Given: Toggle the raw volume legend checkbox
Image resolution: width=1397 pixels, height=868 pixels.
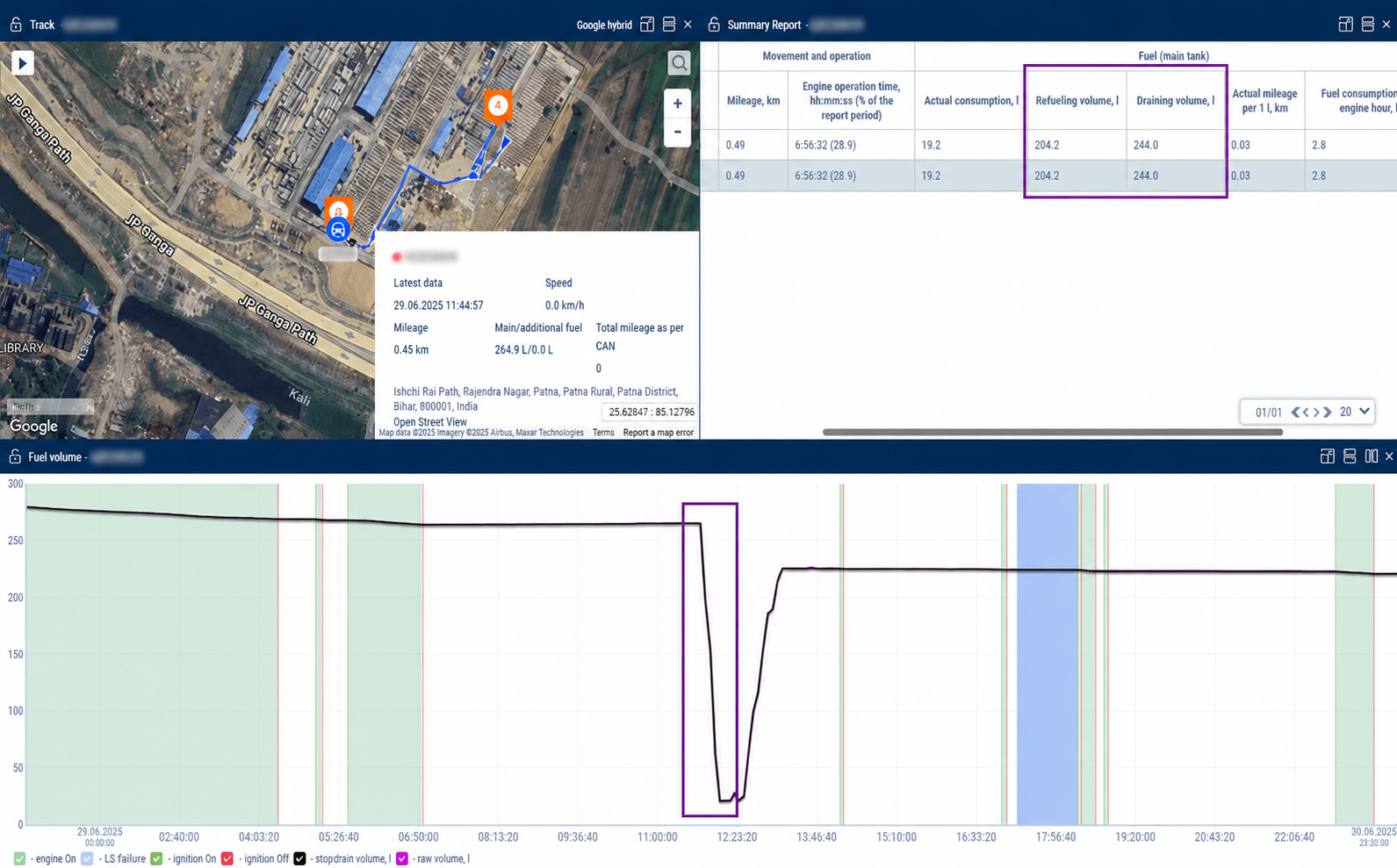Looking at the screenshot, I should pos(402,858).
